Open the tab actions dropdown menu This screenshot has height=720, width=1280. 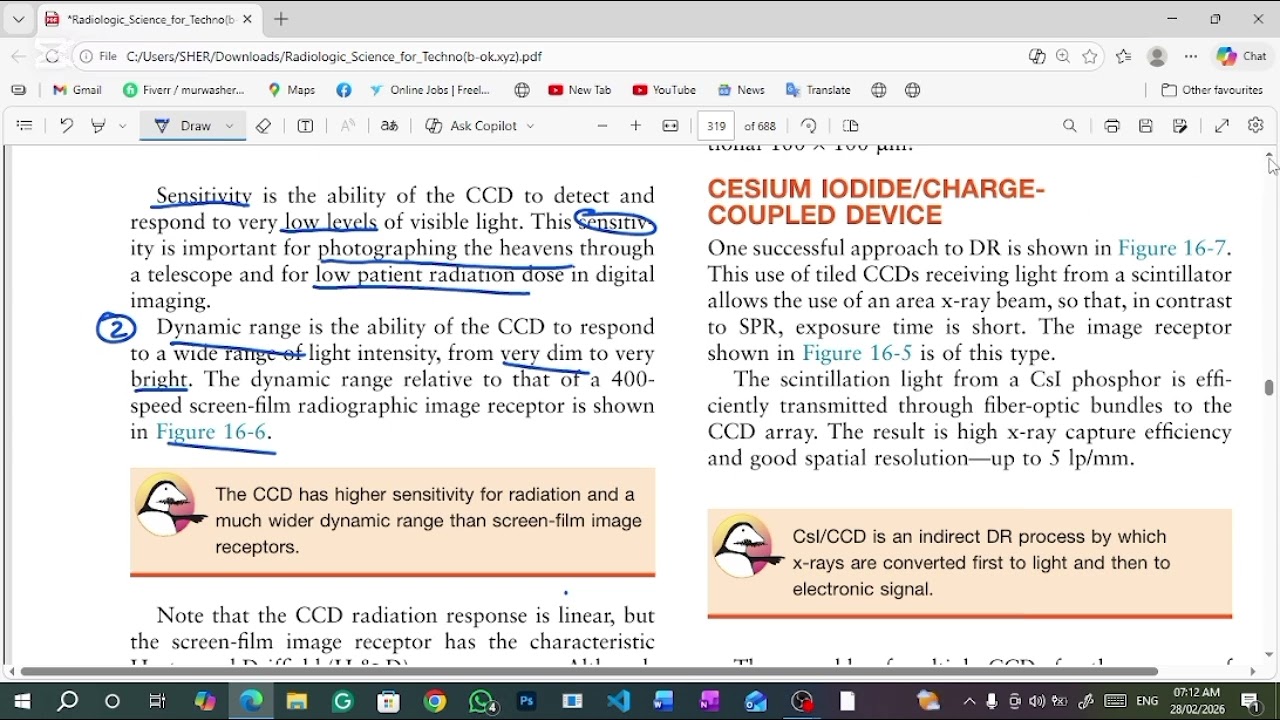pos(18,19)
